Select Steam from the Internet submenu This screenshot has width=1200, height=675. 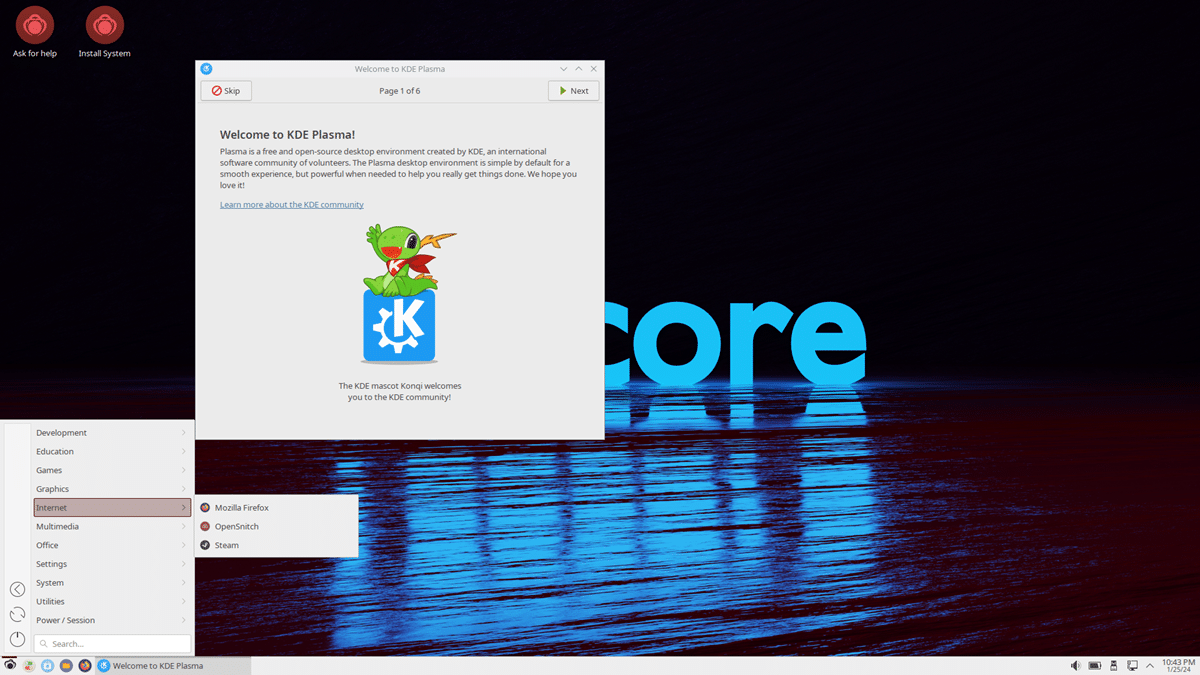coord(227,545)
